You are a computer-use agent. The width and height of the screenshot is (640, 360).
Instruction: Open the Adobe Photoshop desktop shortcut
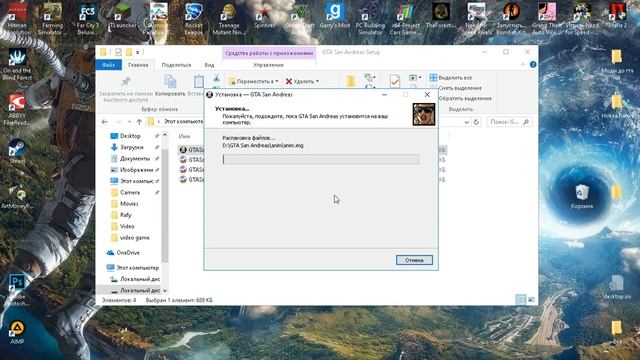17,290
